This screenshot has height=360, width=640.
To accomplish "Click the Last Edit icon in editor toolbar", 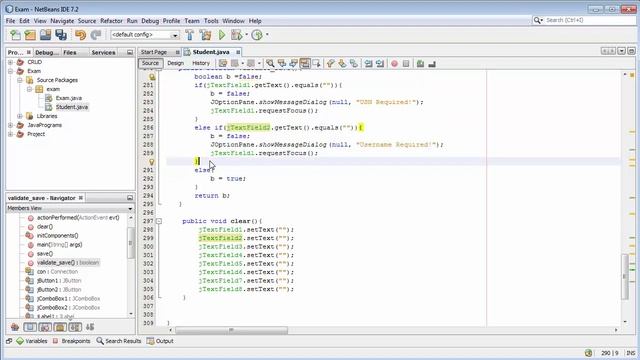I will 223,63.
